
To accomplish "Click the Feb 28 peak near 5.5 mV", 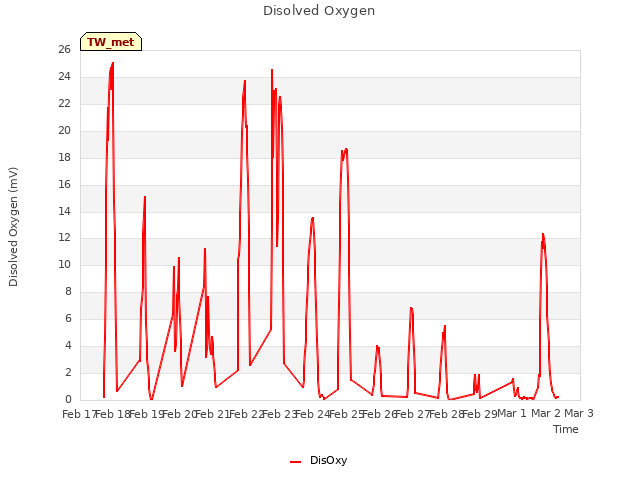I will pos(445,326).
